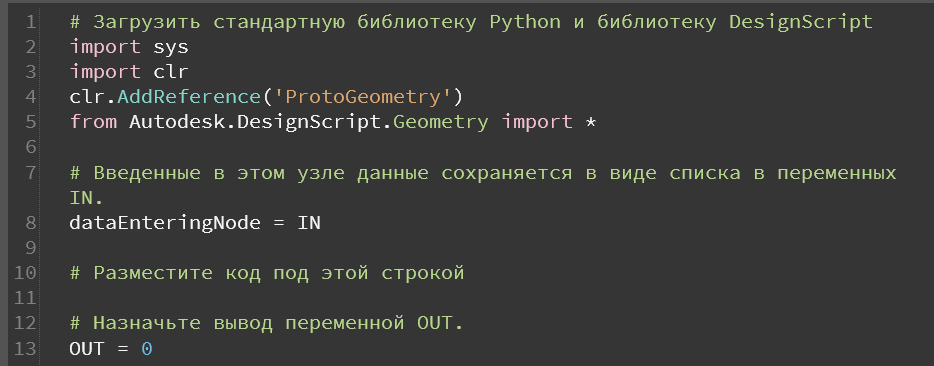Click the 'IN' value on line 8
Viewport: 934px width, 366px height.
pos(309,223)
